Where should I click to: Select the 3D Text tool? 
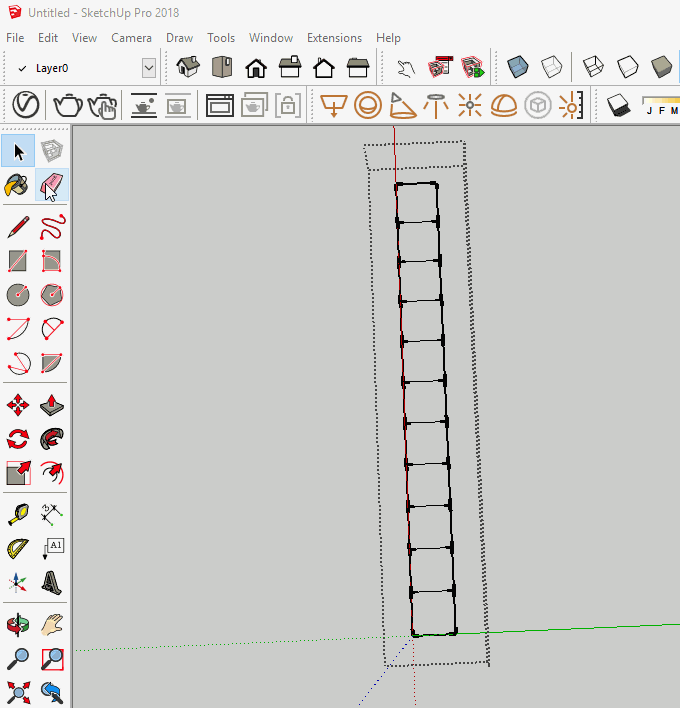(x=52, y=582)
